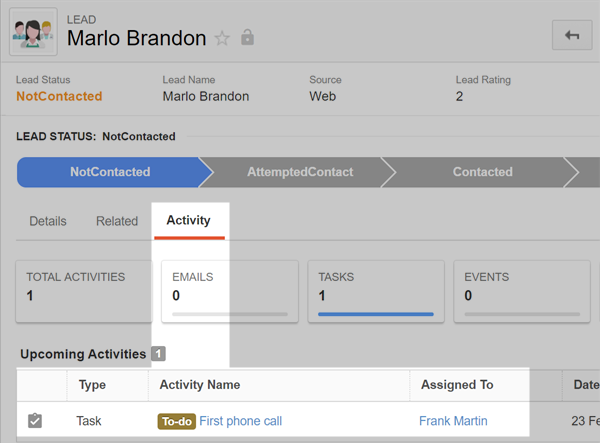Click the lock icon next to lead name
The height and width of the screenshot is (443, 600).
pos(247,37)
